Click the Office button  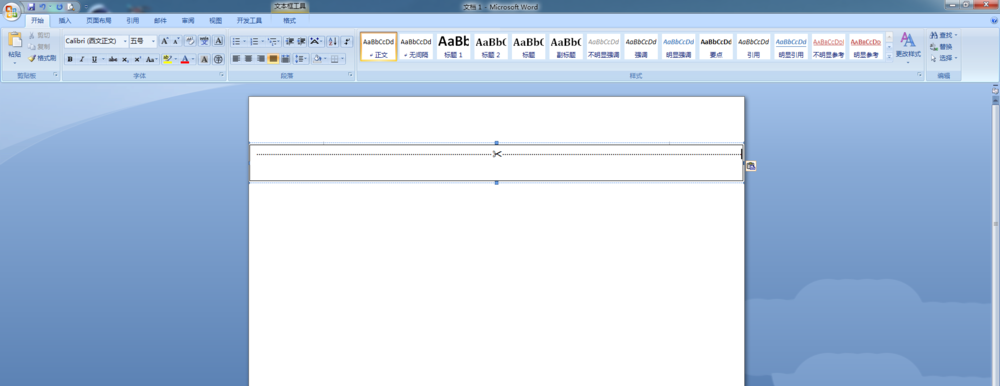point(11,12)
